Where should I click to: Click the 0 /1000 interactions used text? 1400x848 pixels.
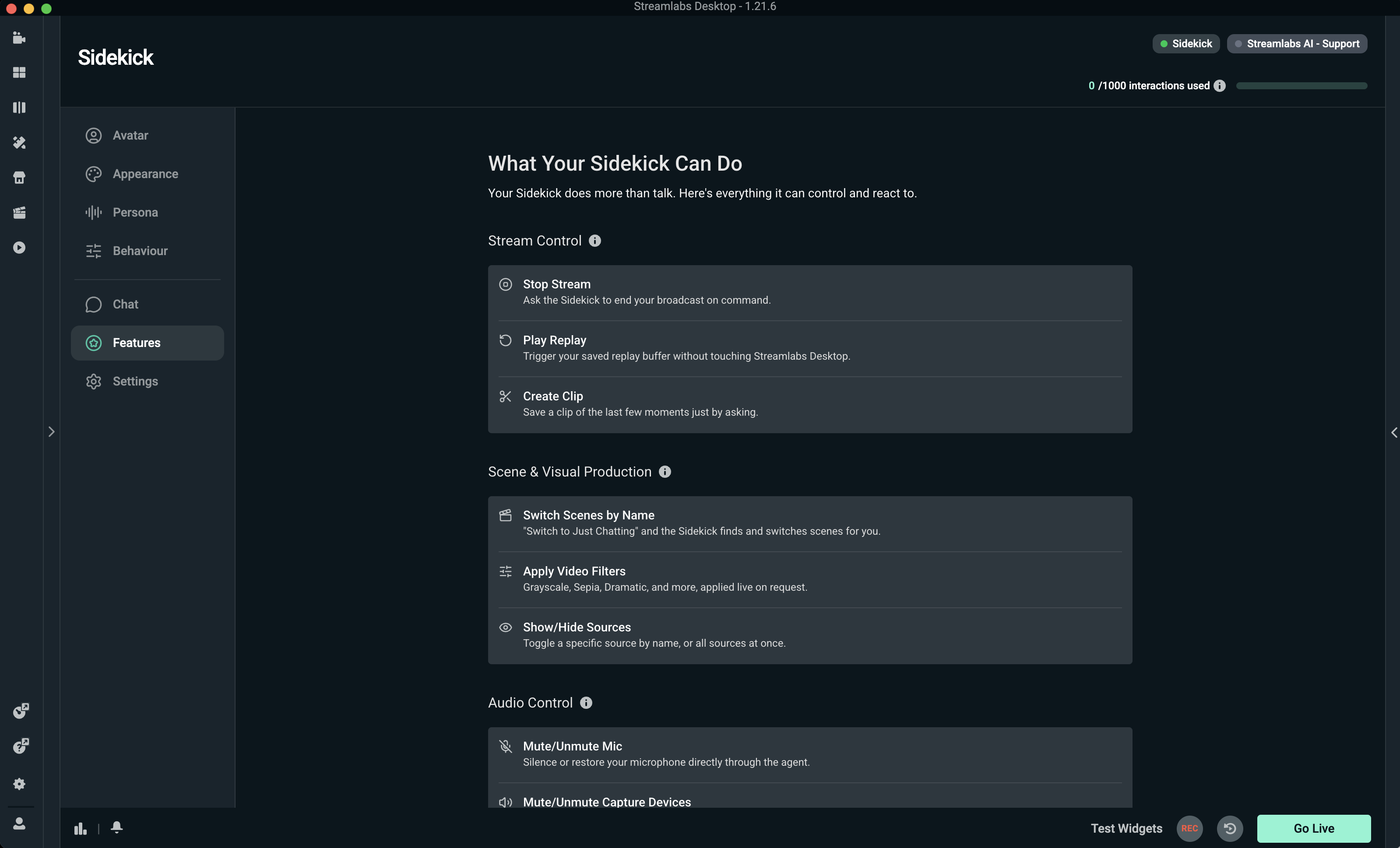point(1149,86)
